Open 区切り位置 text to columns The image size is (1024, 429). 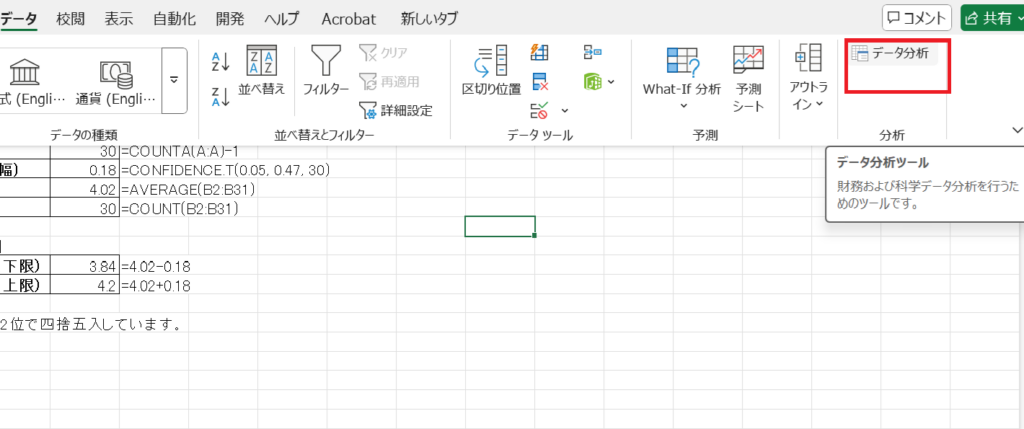tap(491, 72)
